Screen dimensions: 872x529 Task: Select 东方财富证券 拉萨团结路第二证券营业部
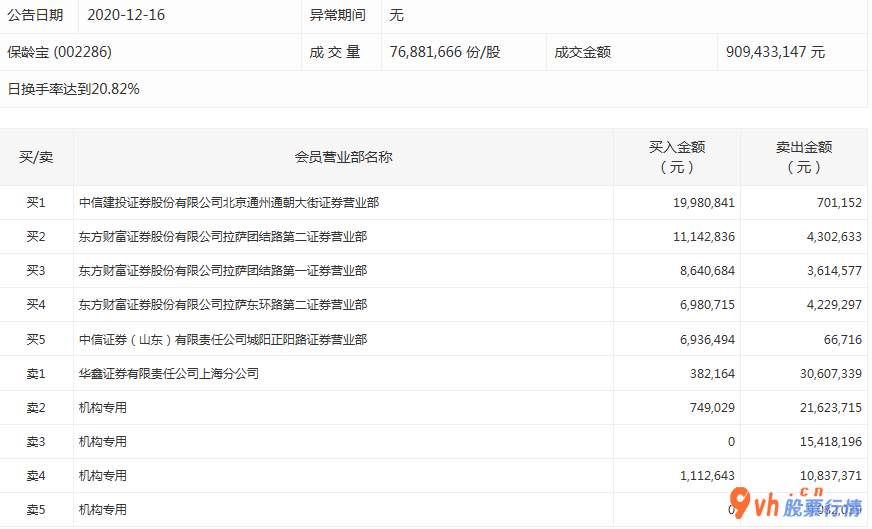pyautogui.click(x=222, y=237)
